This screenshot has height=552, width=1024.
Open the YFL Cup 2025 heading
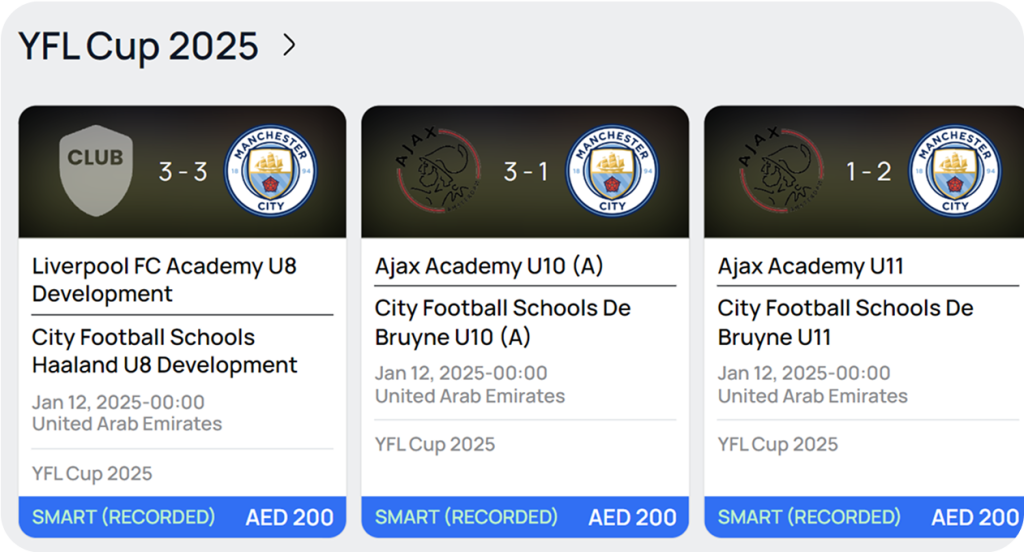(x=139, y=46)
